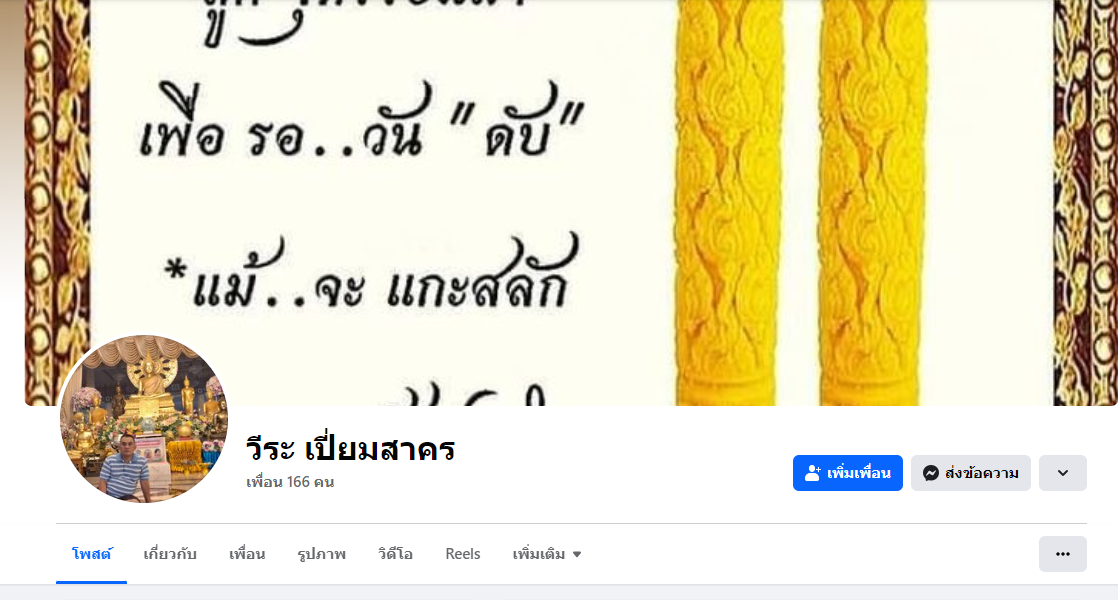
Task: Switch to the โพสต์ tab
Action: (91, 554)
